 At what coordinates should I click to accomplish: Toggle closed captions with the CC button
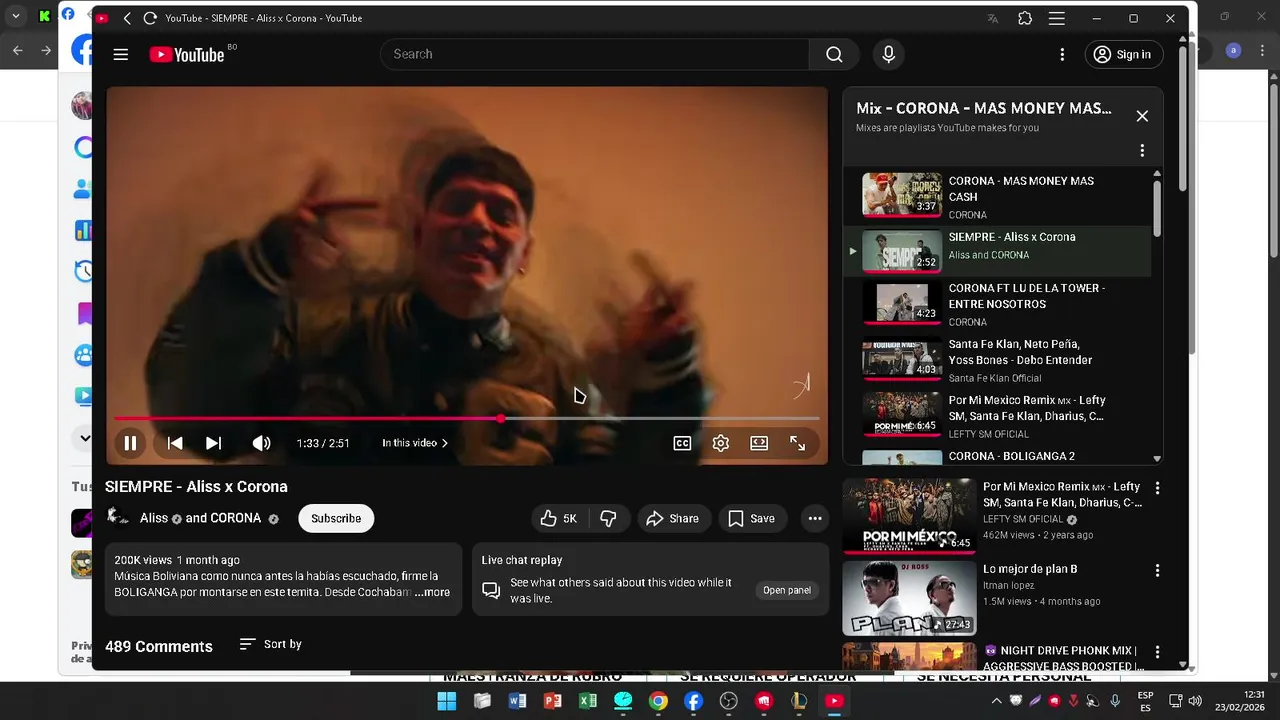(682, 443)
